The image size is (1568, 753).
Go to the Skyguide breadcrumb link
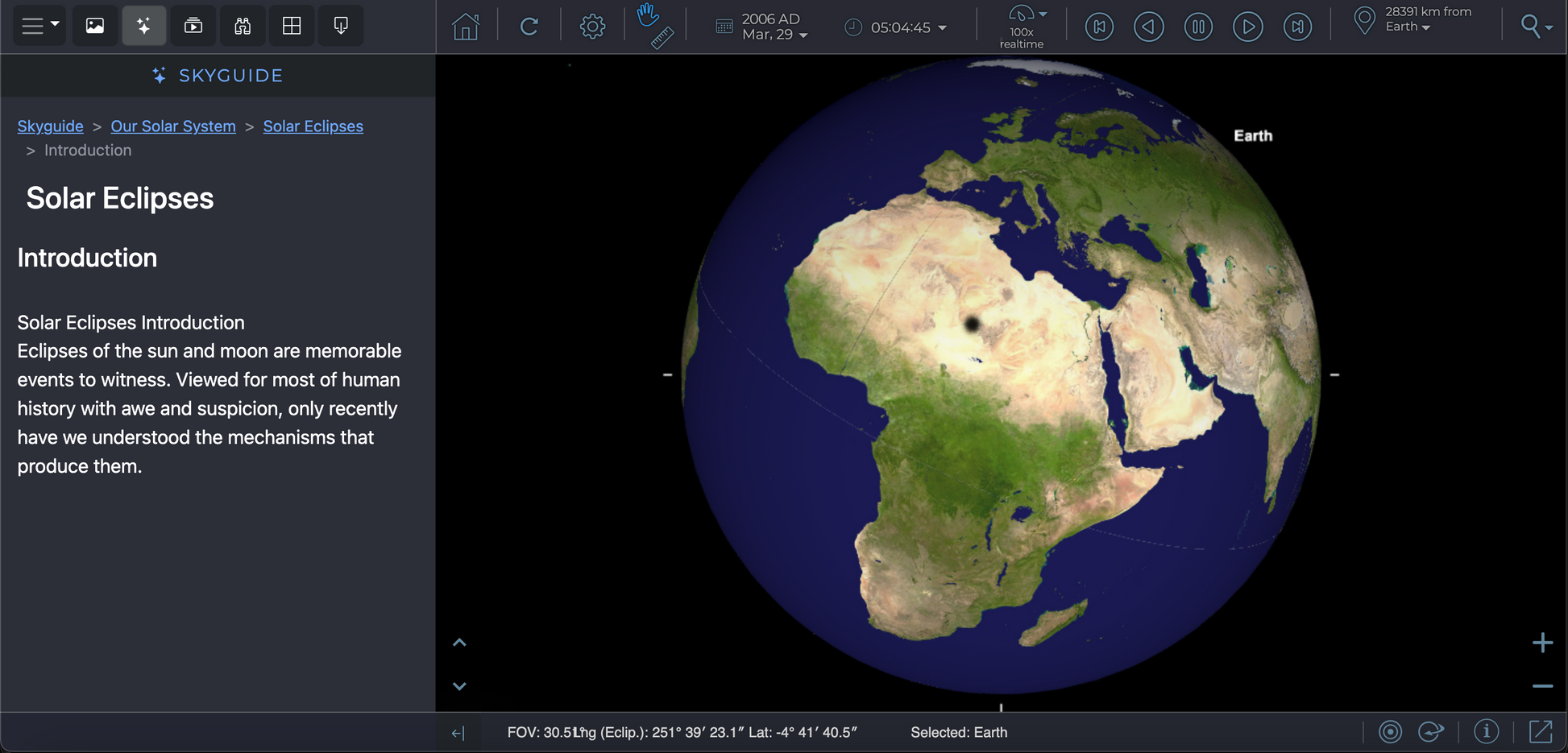tap(50, 126)
